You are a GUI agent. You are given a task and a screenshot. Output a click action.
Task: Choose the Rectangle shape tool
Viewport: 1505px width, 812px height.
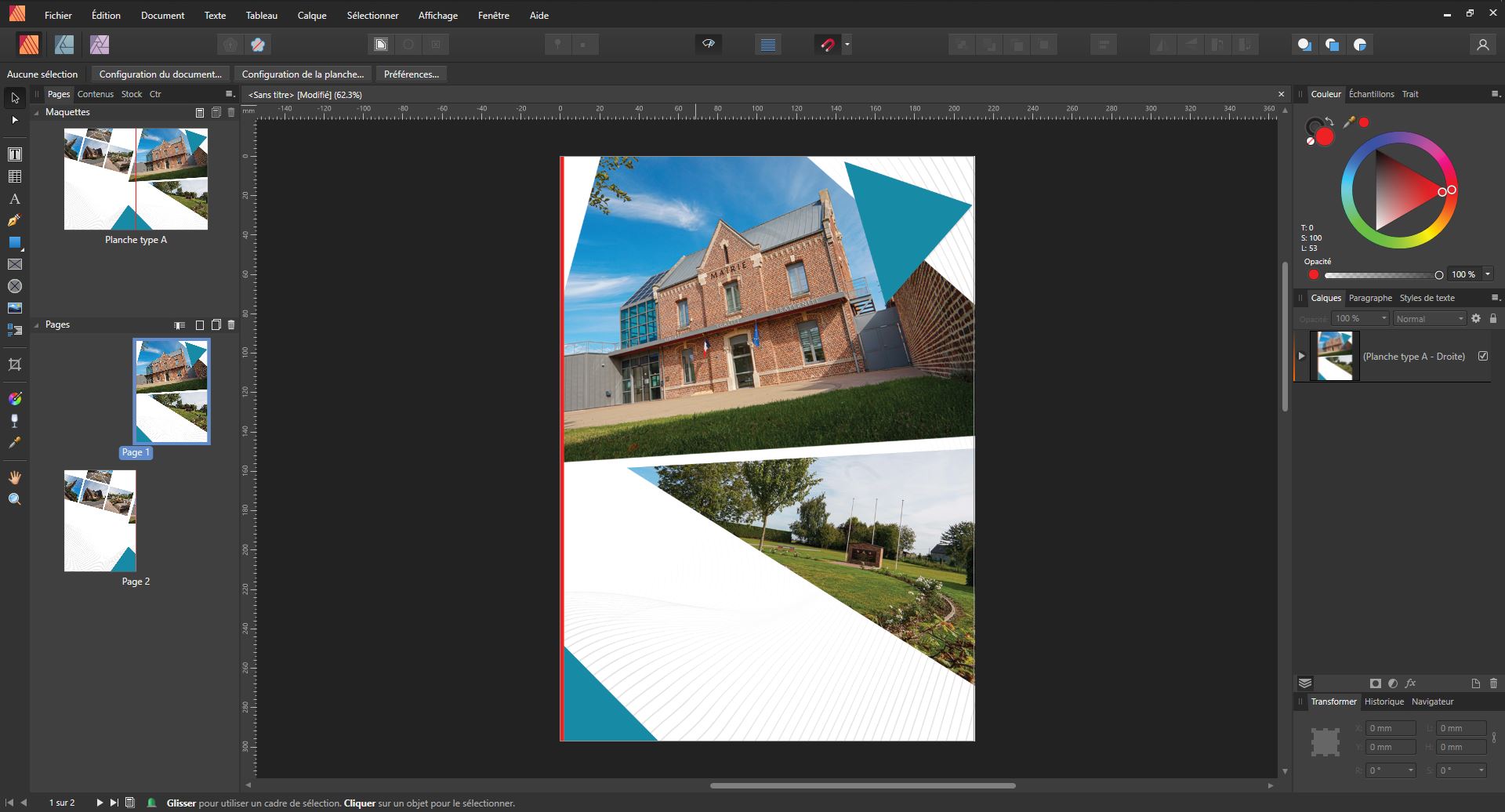(15, 243)
